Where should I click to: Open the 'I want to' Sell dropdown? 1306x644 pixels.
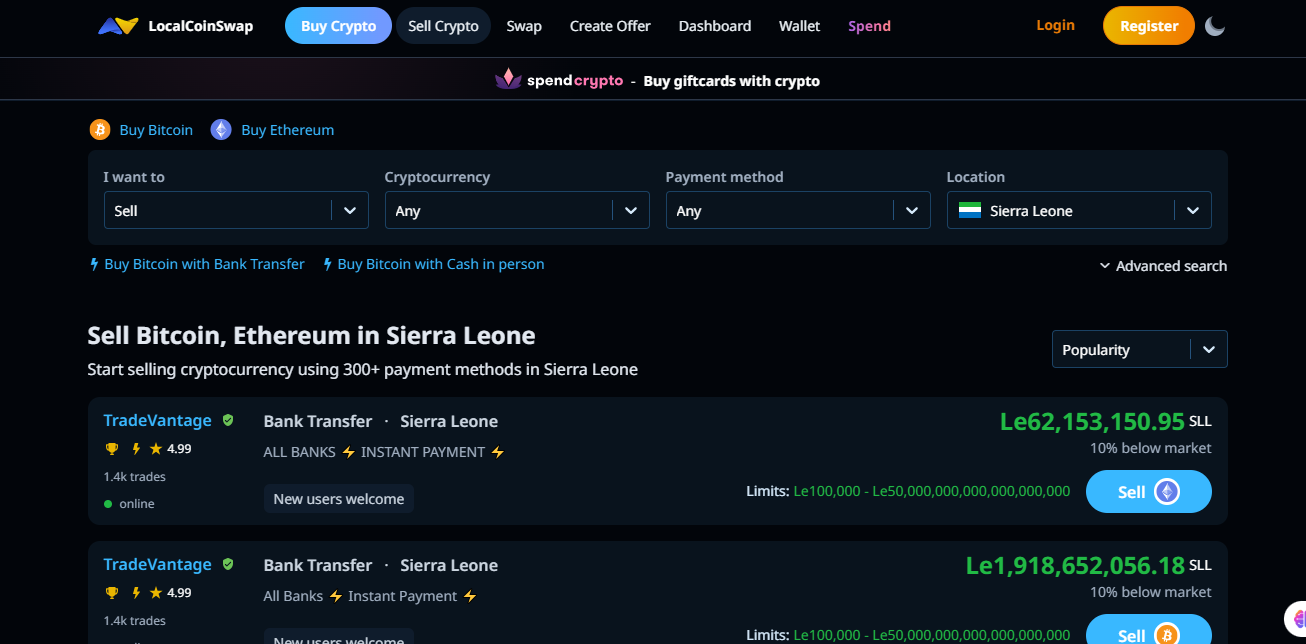(x=236, y=211)
